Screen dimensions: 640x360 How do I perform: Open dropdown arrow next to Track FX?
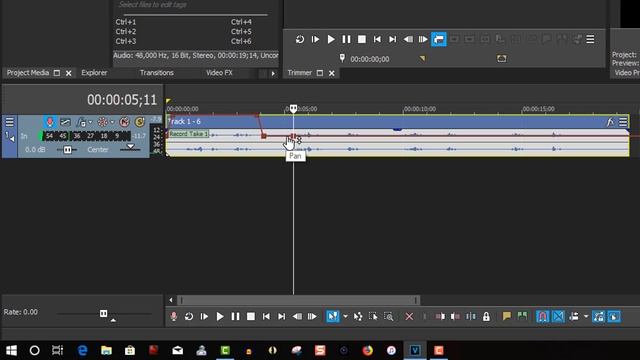pyautogui.click(x=90, y=122)
